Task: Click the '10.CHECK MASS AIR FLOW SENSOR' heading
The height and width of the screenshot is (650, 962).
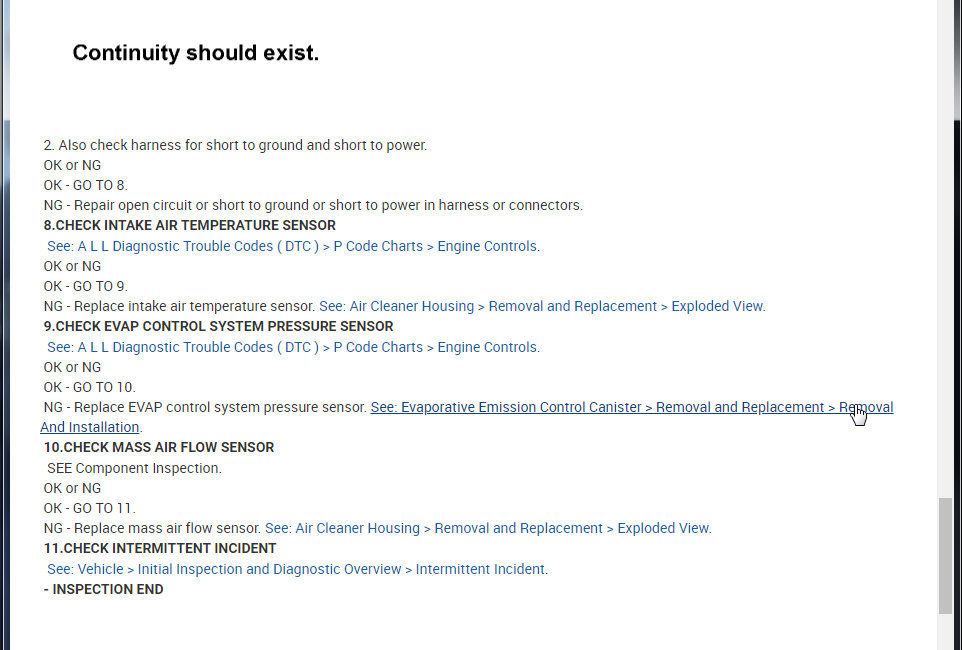Action: tap(159, 447)
